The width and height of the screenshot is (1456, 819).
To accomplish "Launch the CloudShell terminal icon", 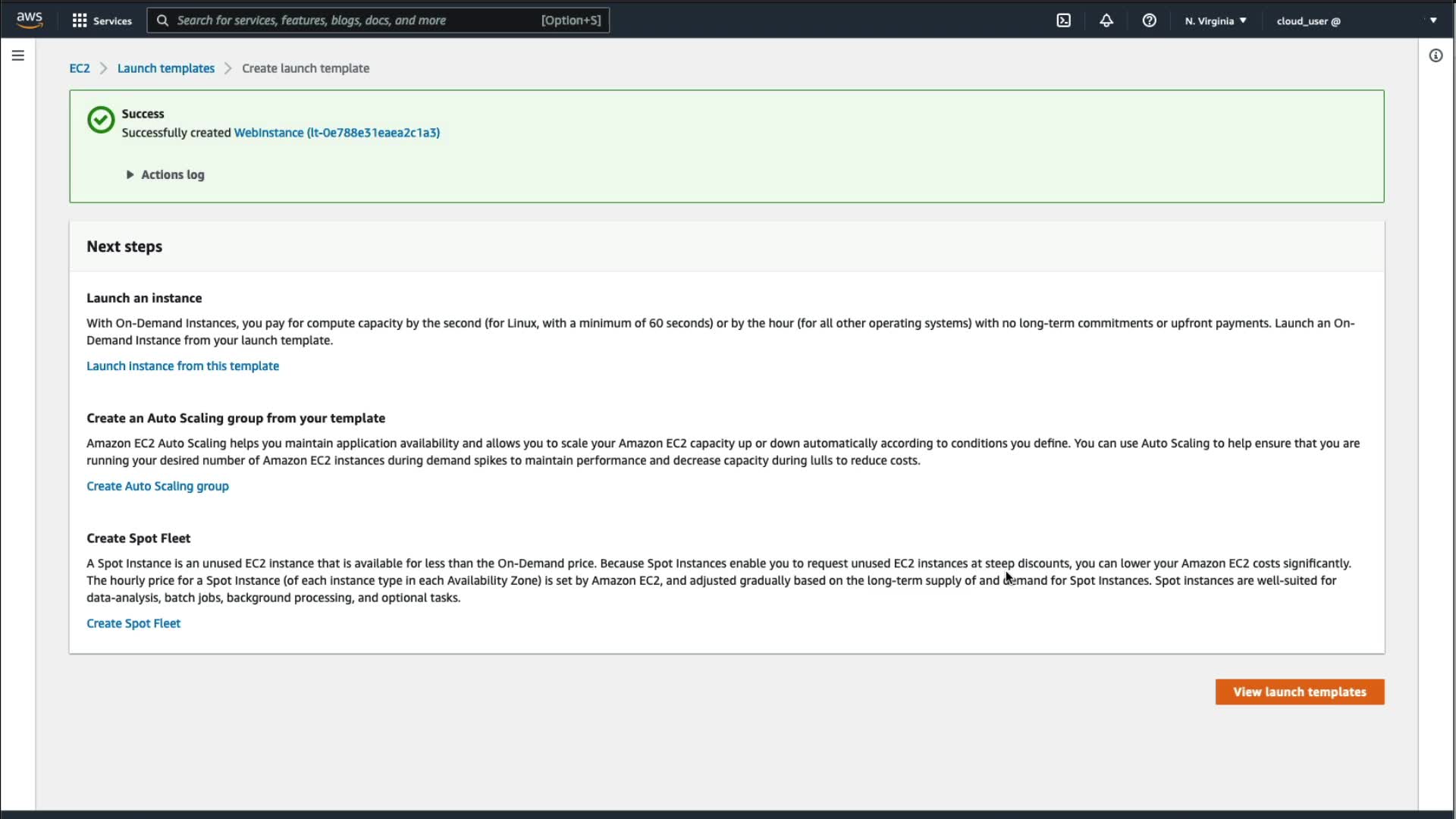I will (1063, 20).
